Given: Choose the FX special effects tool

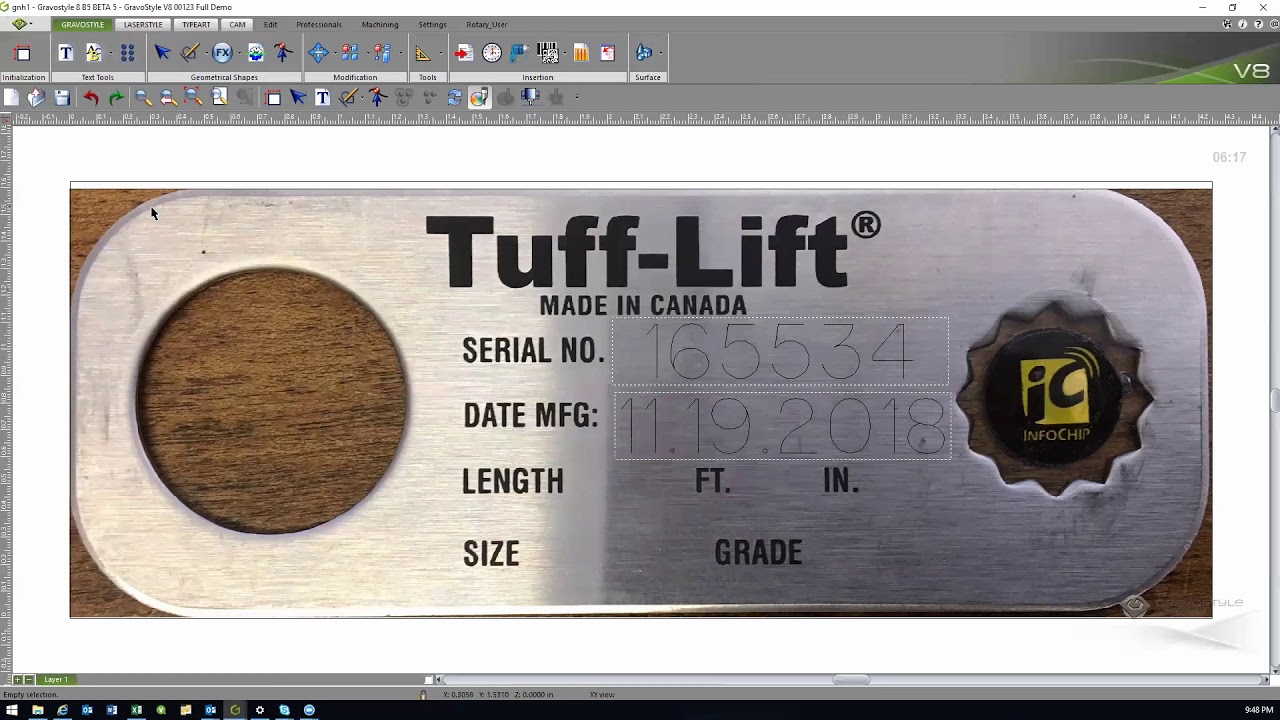Looking at the screenshot, I should click(222, 53).
